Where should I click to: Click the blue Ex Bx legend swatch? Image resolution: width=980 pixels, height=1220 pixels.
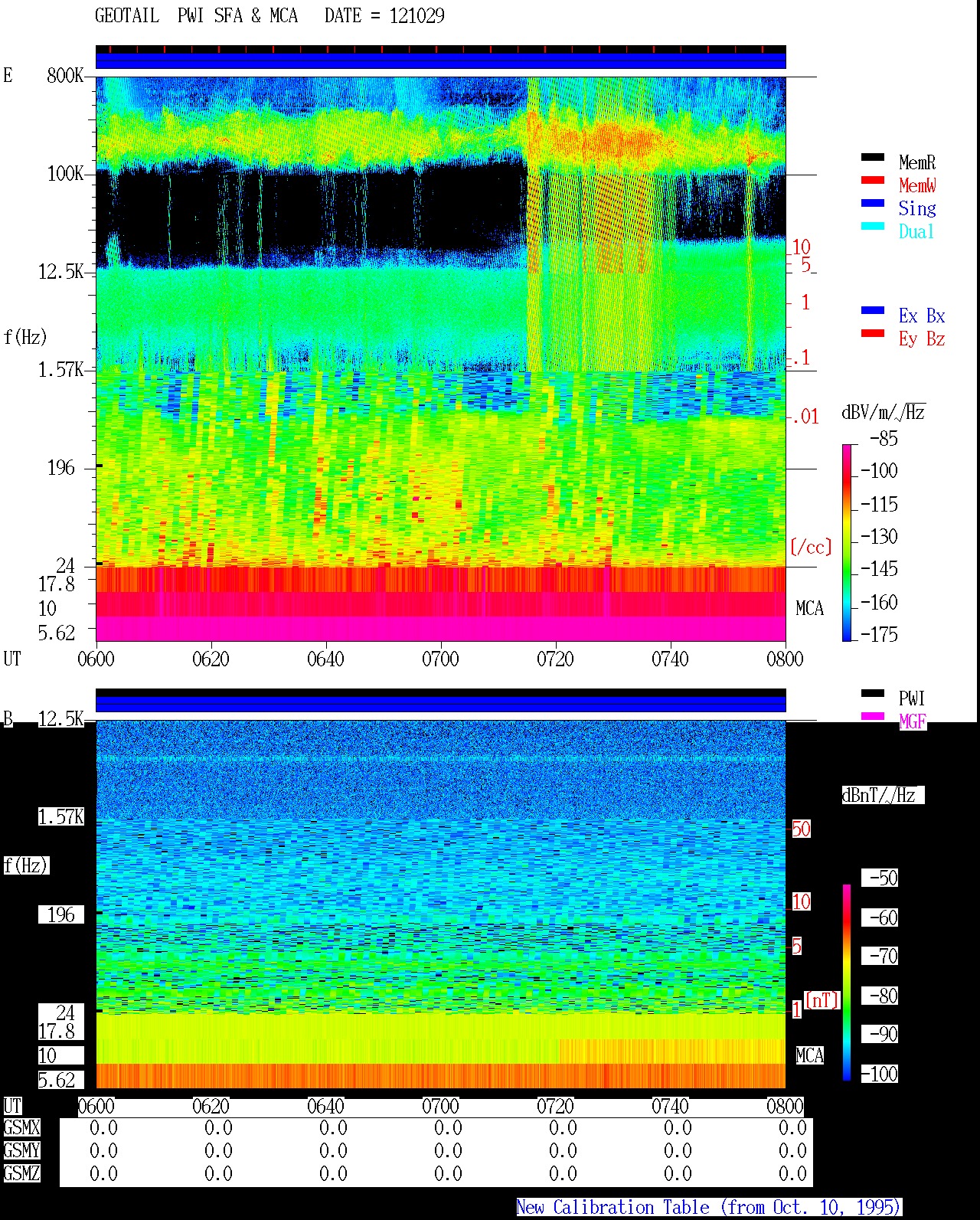[873, 311]
